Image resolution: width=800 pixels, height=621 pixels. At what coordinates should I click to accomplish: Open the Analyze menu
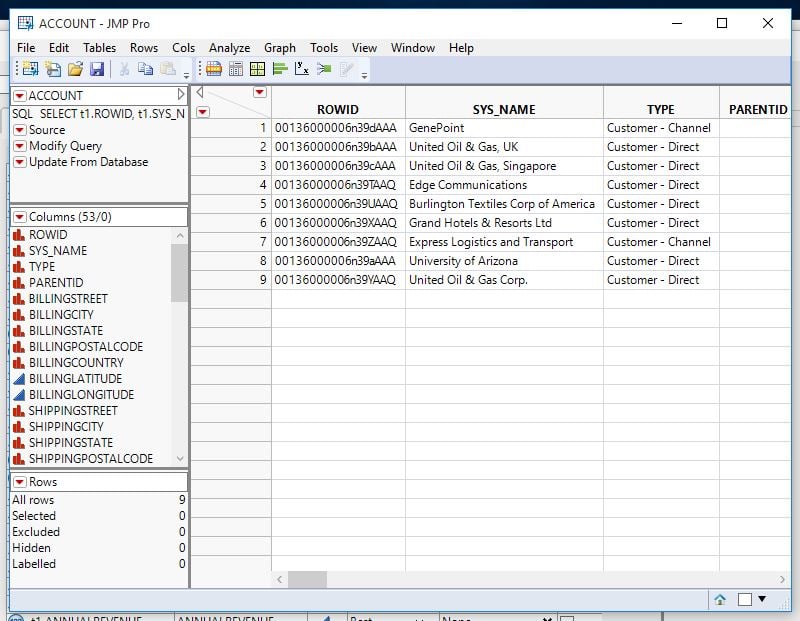tap(229, 48)
